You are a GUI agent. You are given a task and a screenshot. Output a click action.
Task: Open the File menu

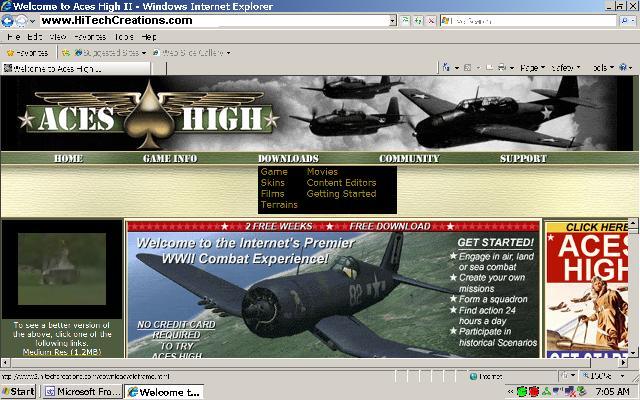13,37
